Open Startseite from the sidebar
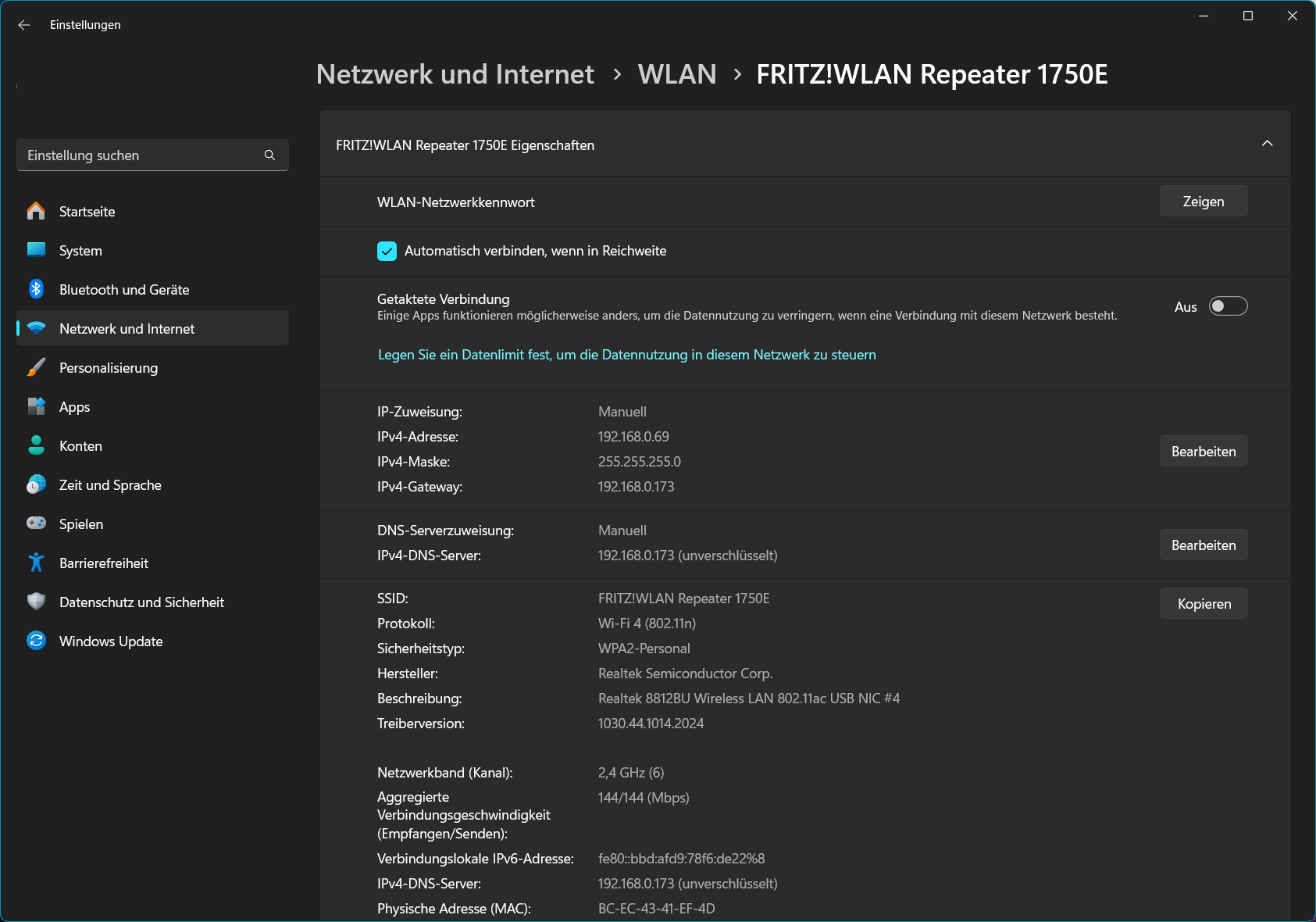This screenshot has width=1316, height=922. click(x=86, y=211)
